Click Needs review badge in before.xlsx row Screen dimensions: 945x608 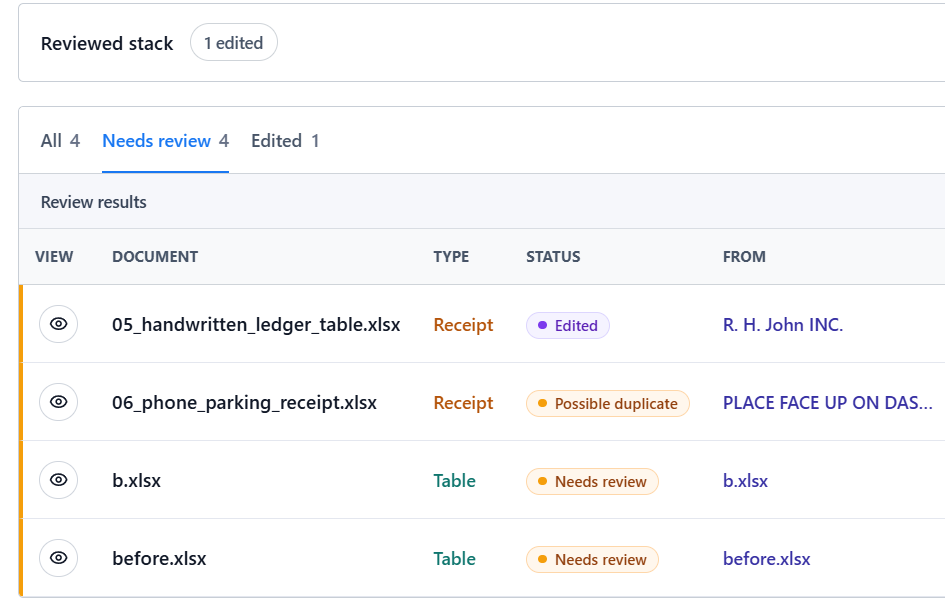592,559
